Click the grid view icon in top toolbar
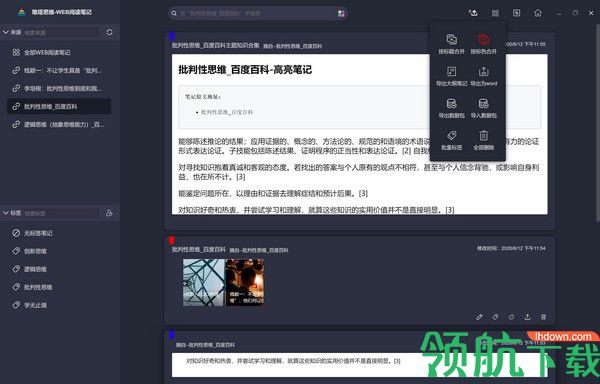The height and width of the screenshot is (384, 600). [495, 13]
